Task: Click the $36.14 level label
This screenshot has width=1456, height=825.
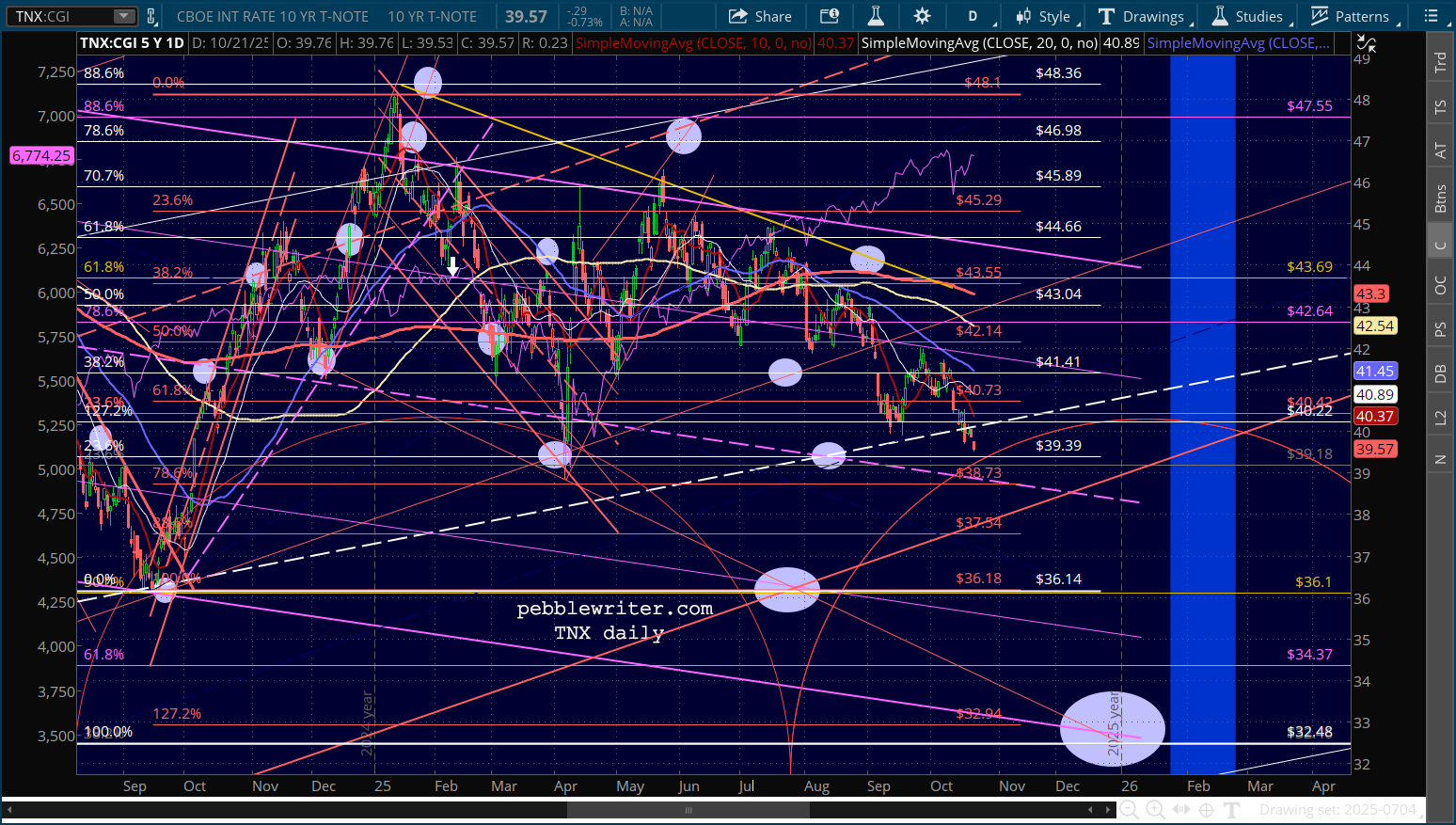Action: (x=1058, y=579)
